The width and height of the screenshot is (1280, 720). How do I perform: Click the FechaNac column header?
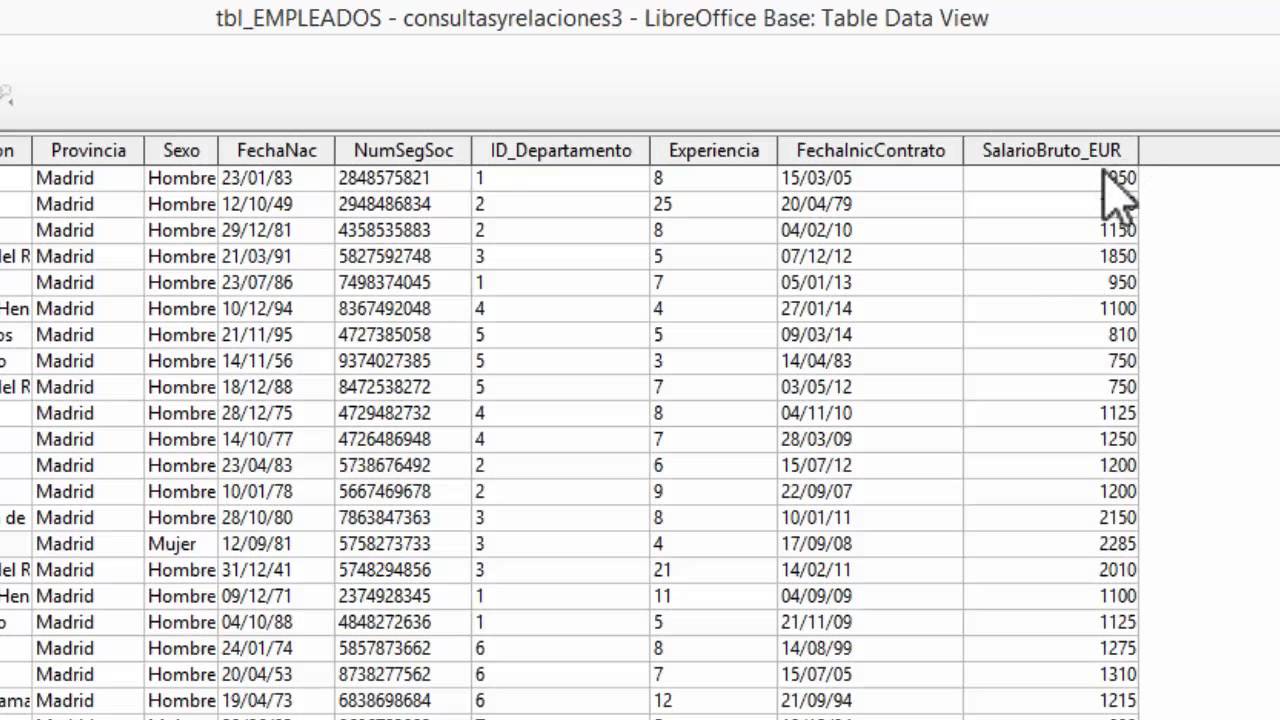coord(276,150)
